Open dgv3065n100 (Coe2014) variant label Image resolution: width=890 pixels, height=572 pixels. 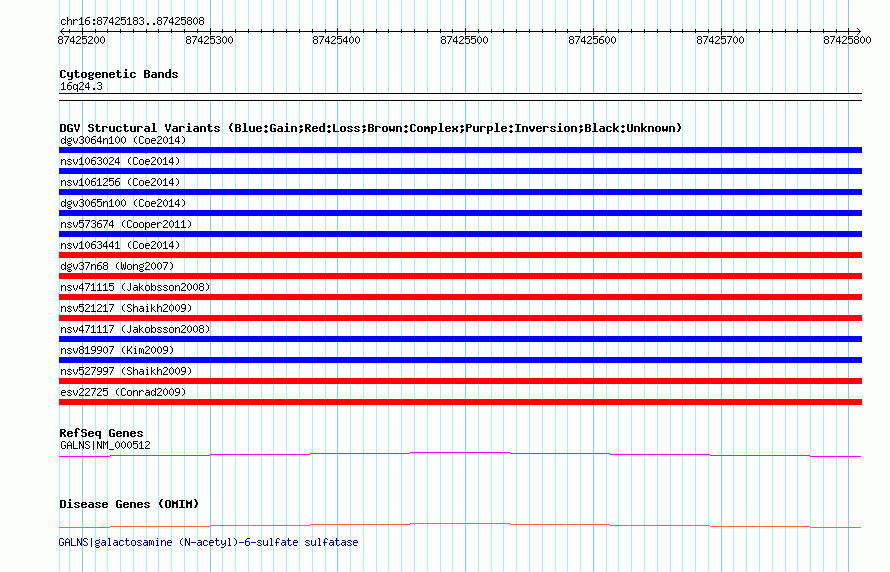(123, 203)
